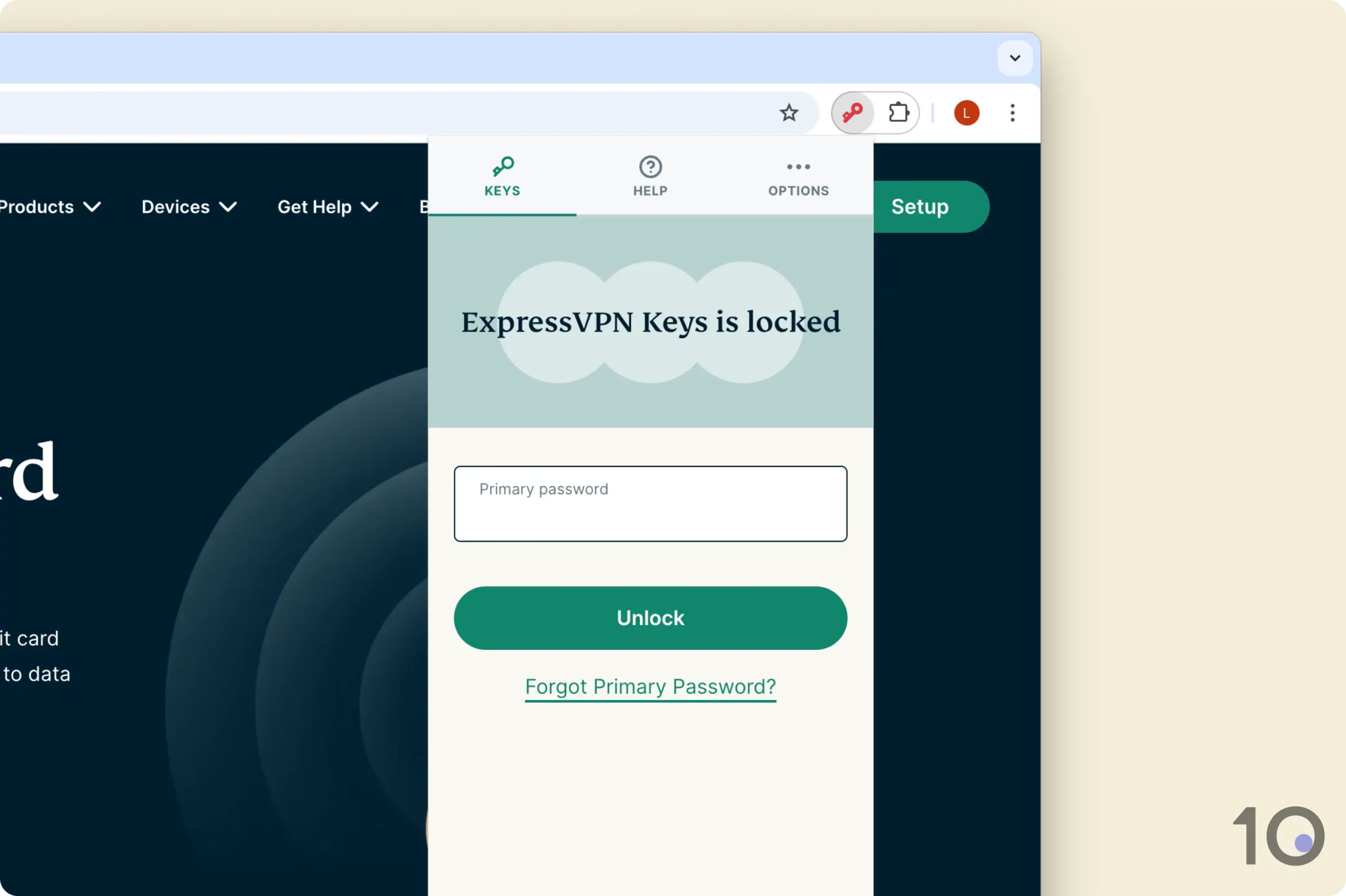Select the KEYS tab
The height and width of the screenshot is (896, 1346).
click(502, 176)
